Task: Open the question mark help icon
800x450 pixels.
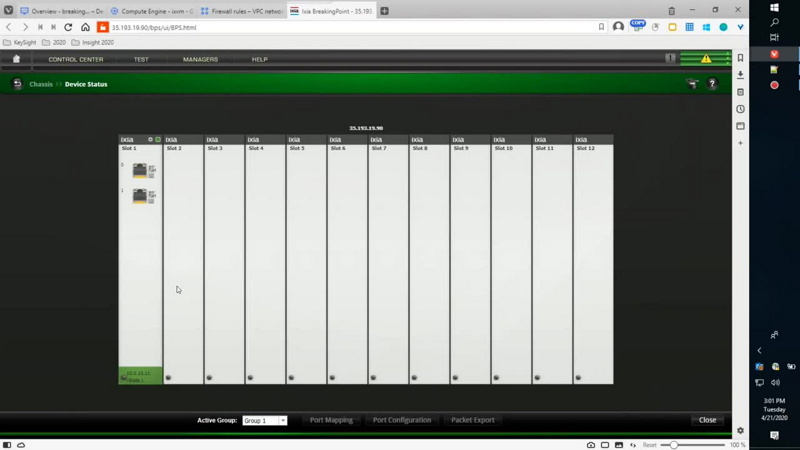Action: click(x=712, y=84)
